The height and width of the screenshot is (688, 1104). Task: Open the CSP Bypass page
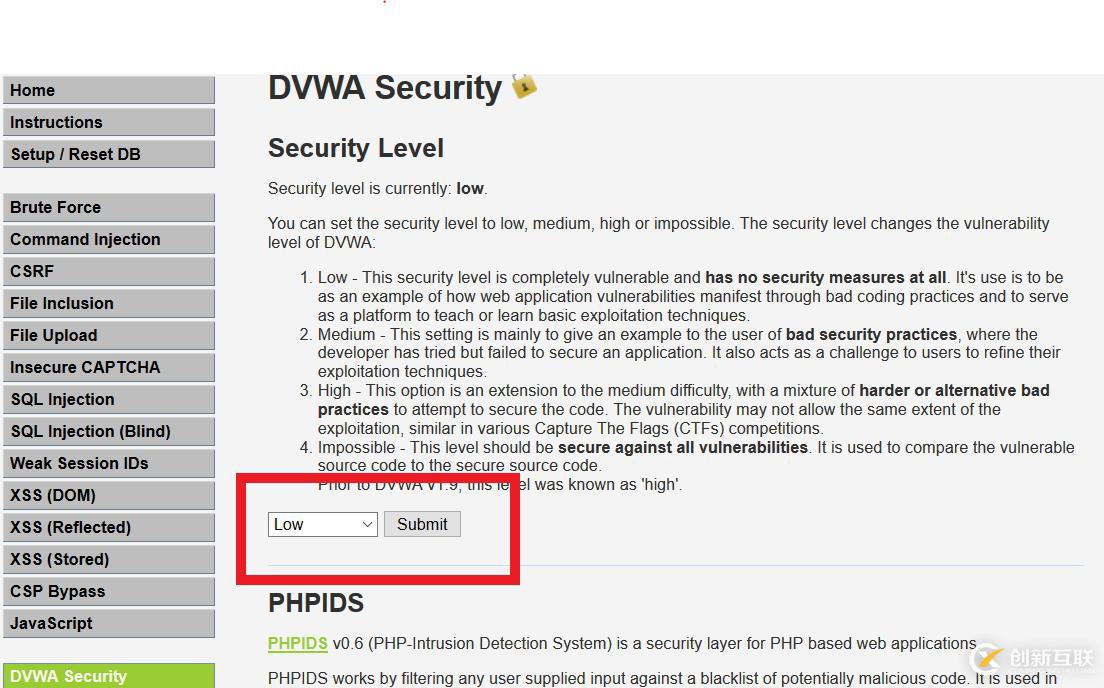point(108,591)
